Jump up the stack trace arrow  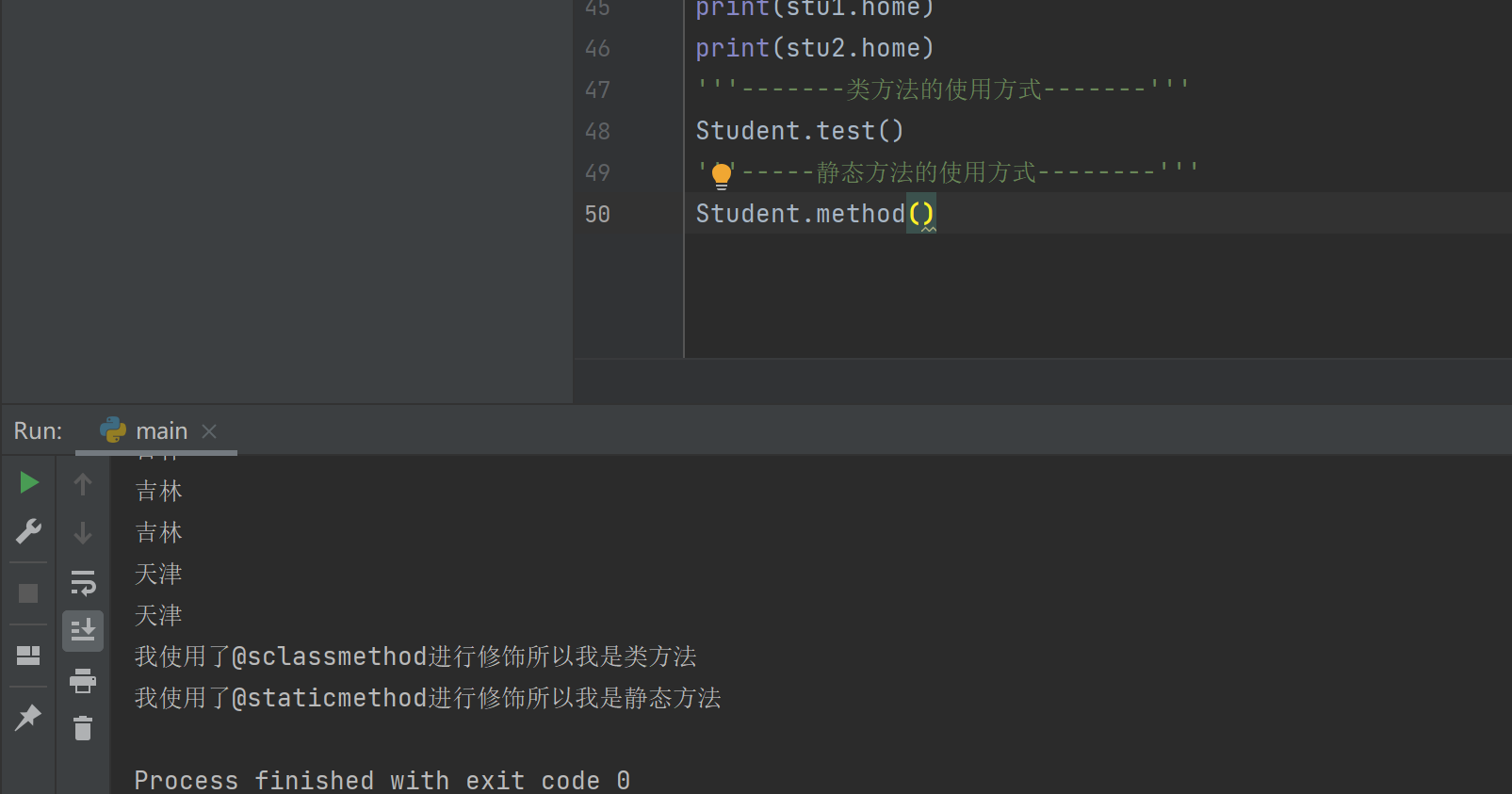(x=83, y=484)
